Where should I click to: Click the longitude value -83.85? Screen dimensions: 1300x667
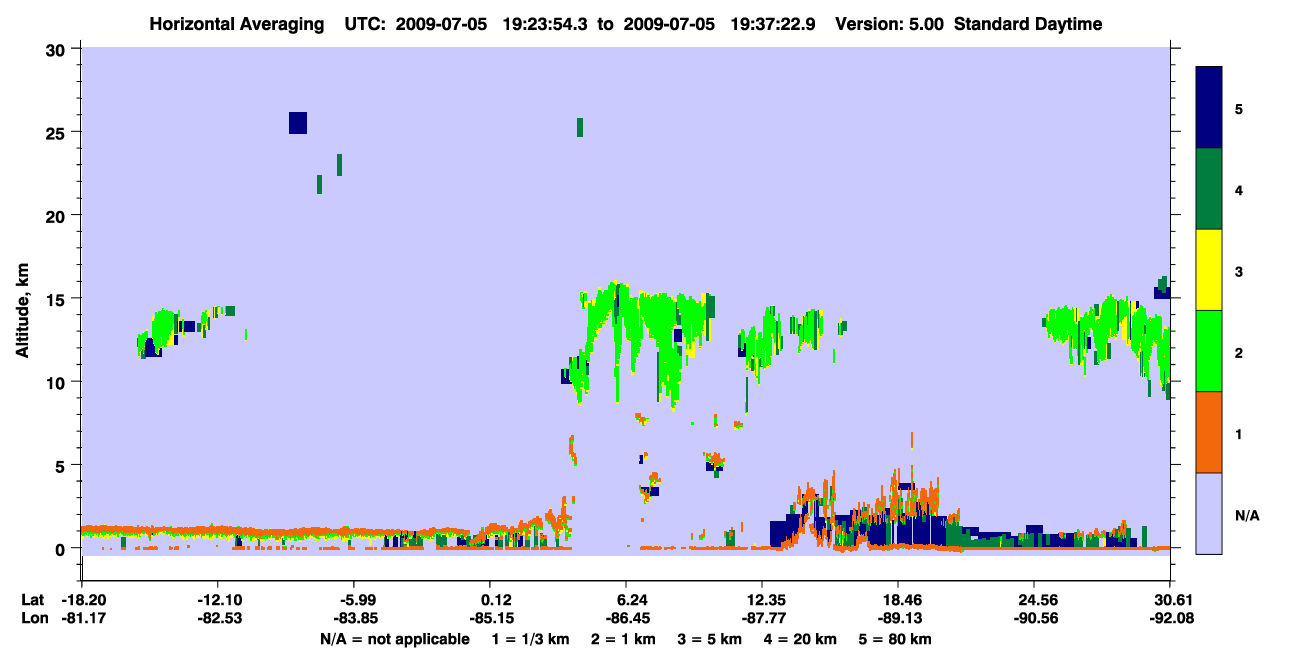click(354, 619)
